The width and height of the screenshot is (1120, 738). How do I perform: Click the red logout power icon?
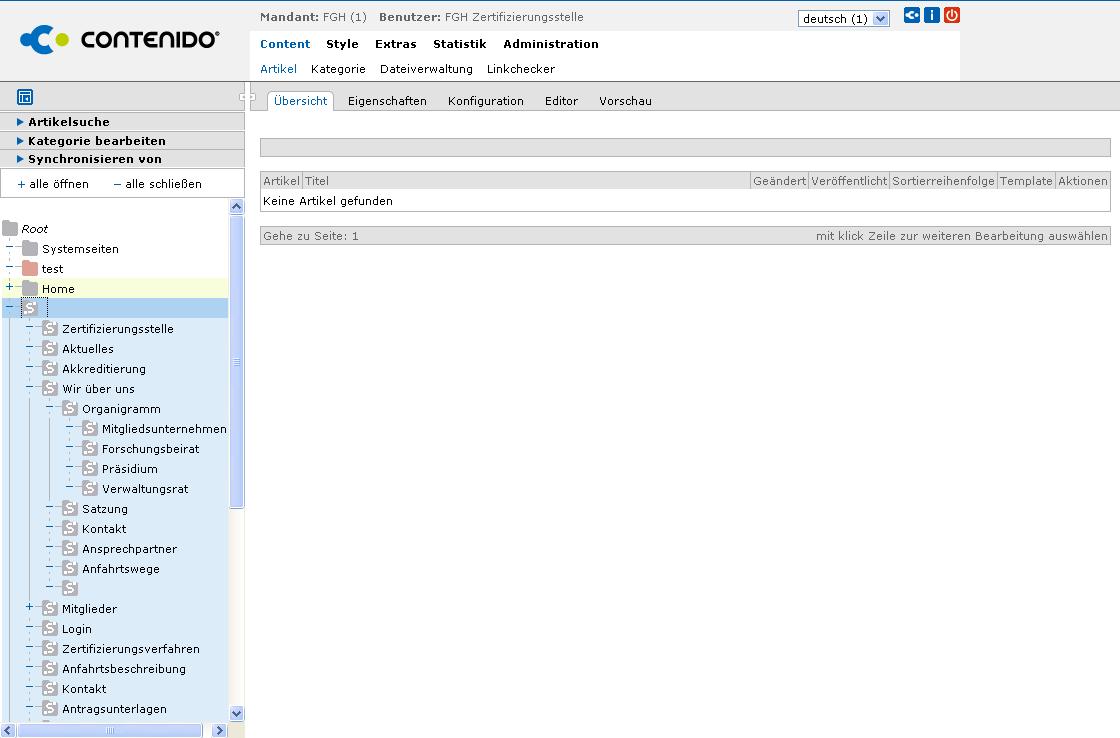pyautogui.click(x=952, y=15)
